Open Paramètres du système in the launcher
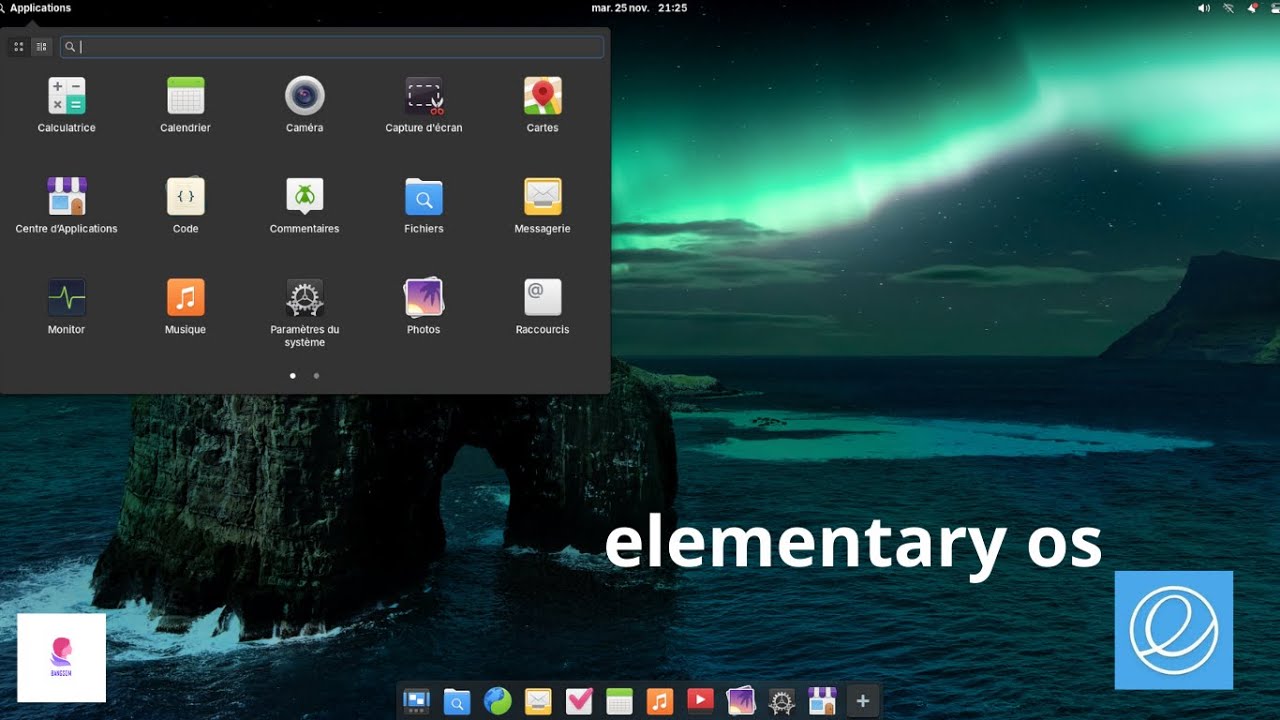1280x720 pixels. (304, 312)
